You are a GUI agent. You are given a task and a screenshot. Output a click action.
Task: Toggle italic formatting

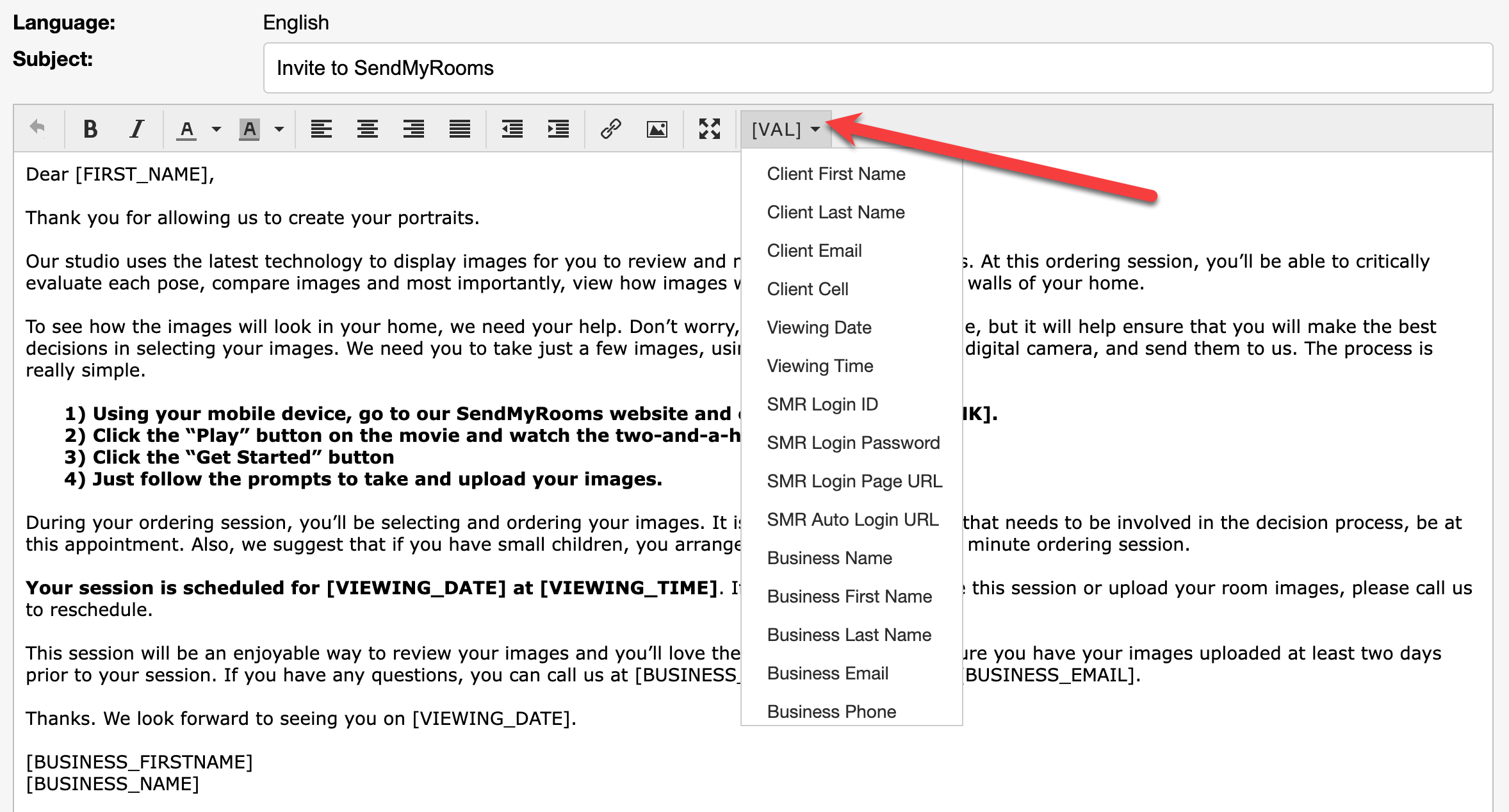tap(136, 129)
